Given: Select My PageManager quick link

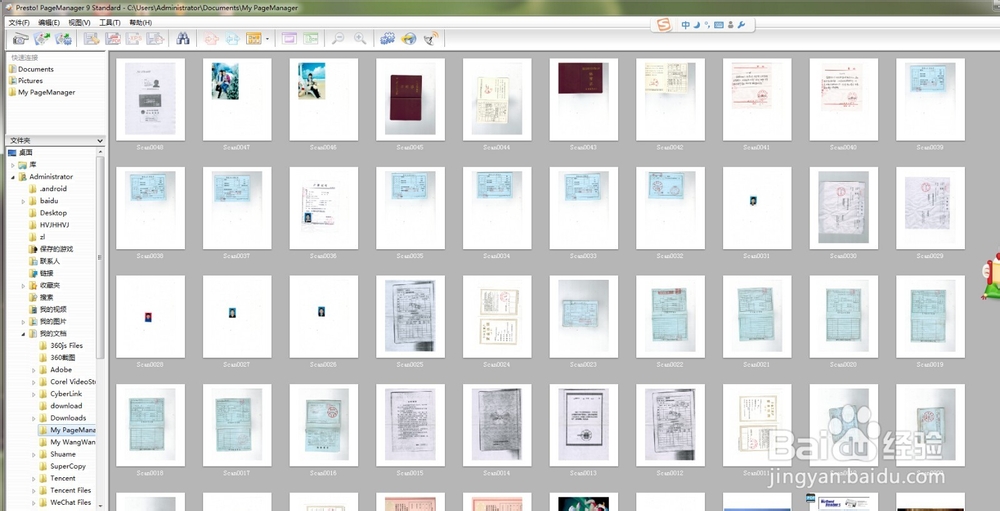Looking at the screenshot, I should pyautogui.click(x=41, y=92).
